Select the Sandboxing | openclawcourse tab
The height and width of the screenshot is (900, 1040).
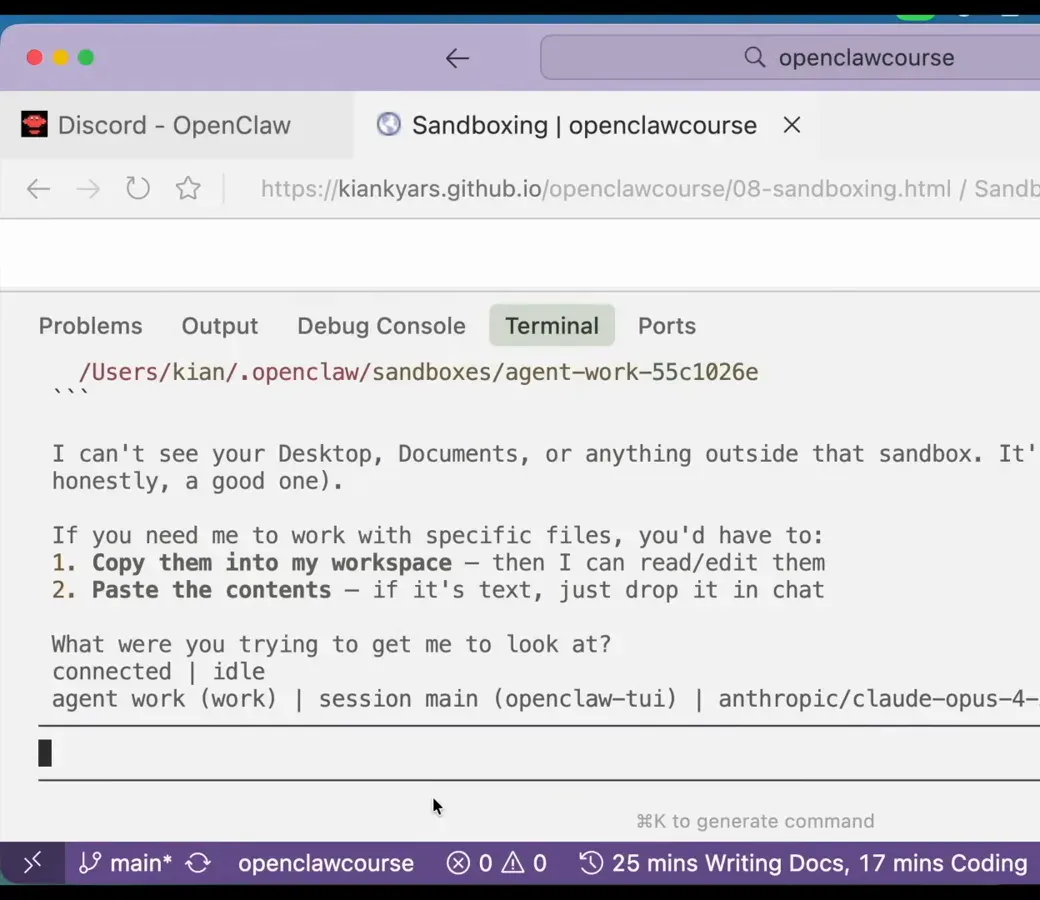pyautogui.click(x=584, y=125)
